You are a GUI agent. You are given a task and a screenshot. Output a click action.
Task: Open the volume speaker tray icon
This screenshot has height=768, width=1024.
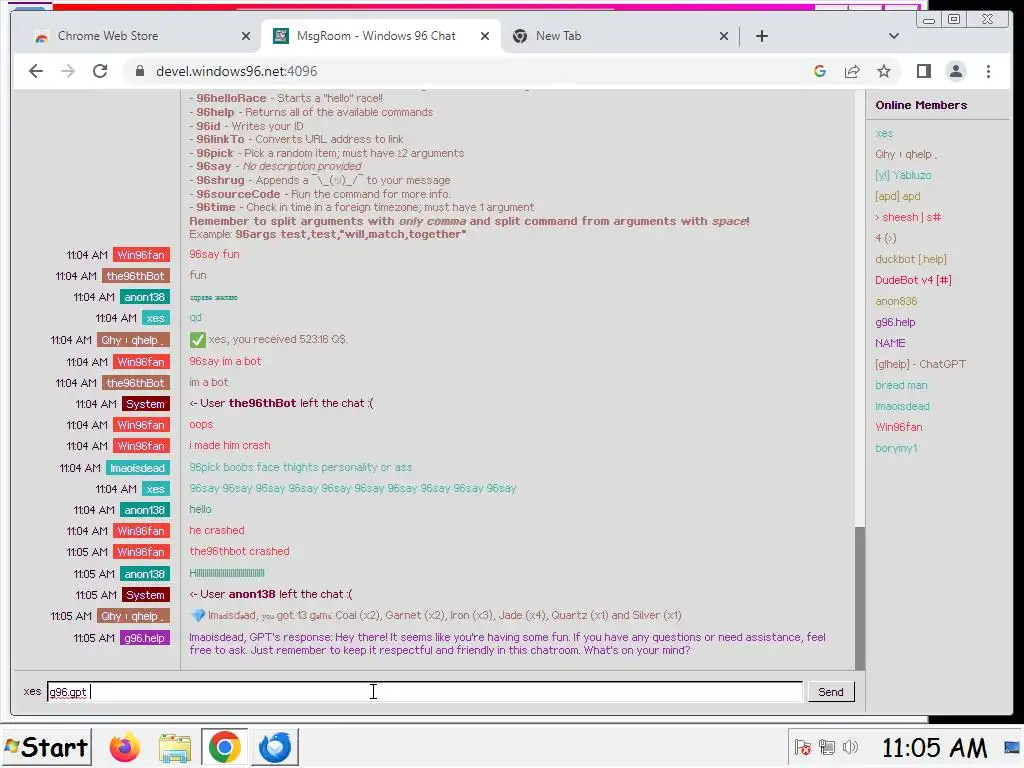click(850, 747)
